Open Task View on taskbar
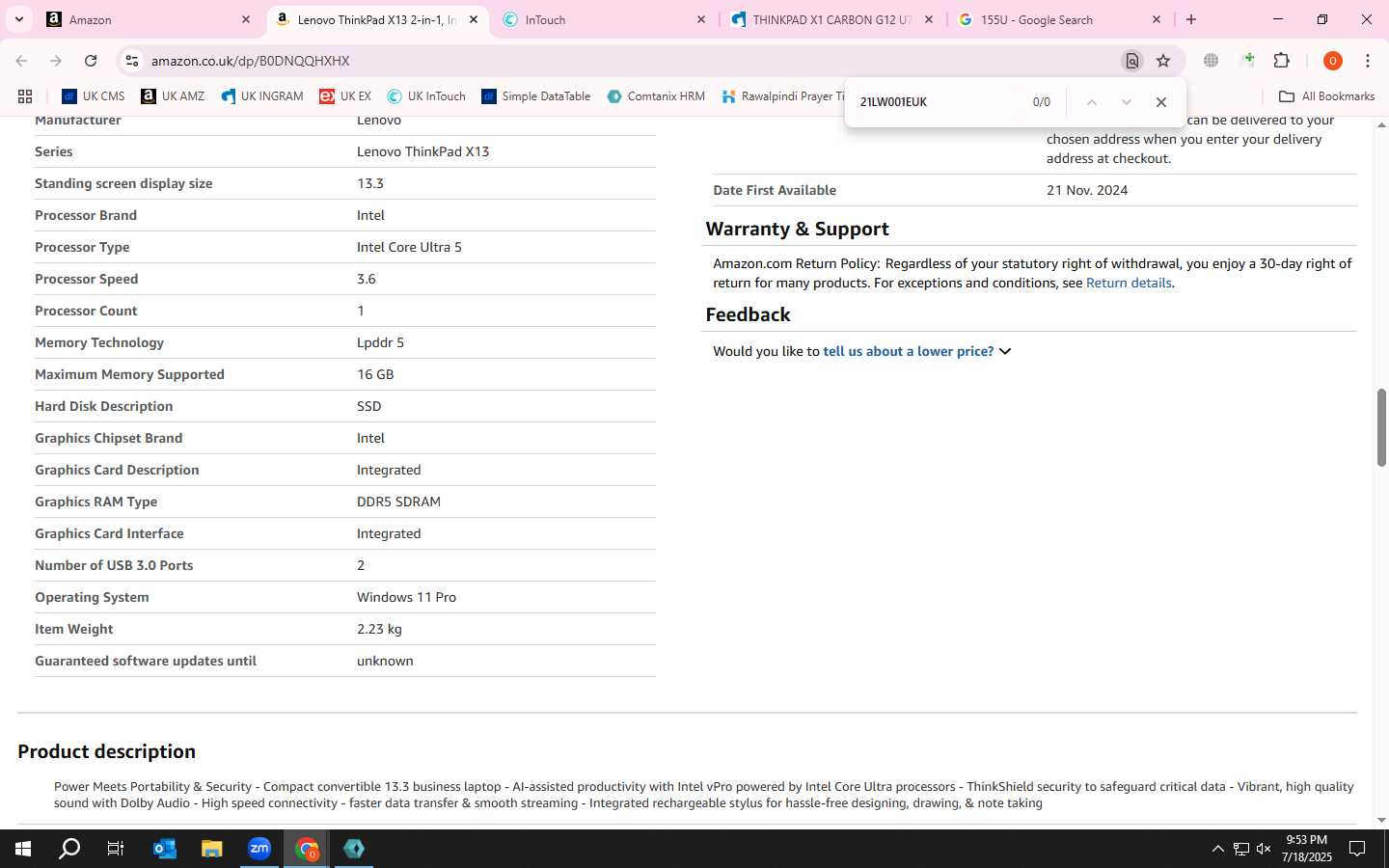This screenshot has height=868, width=1389. 116,849
